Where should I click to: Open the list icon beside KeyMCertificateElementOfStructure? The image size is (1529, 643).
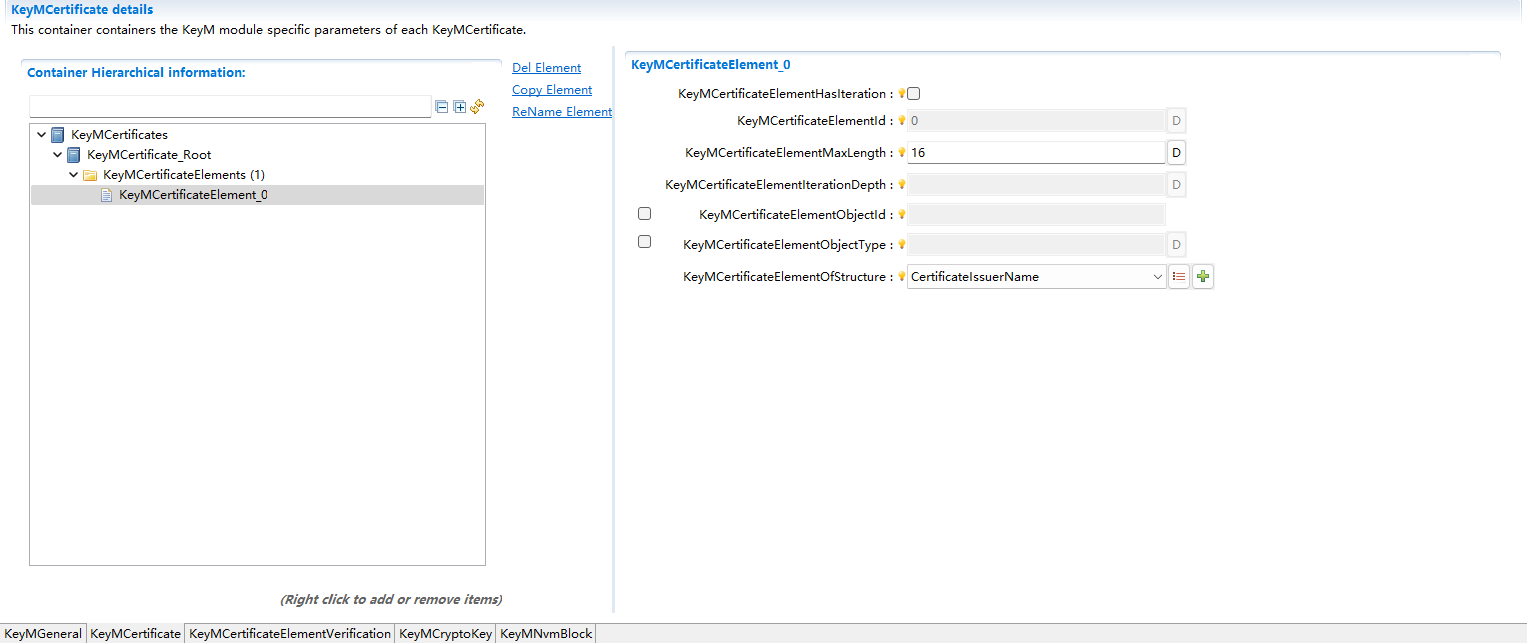(x=1178, y=276)
